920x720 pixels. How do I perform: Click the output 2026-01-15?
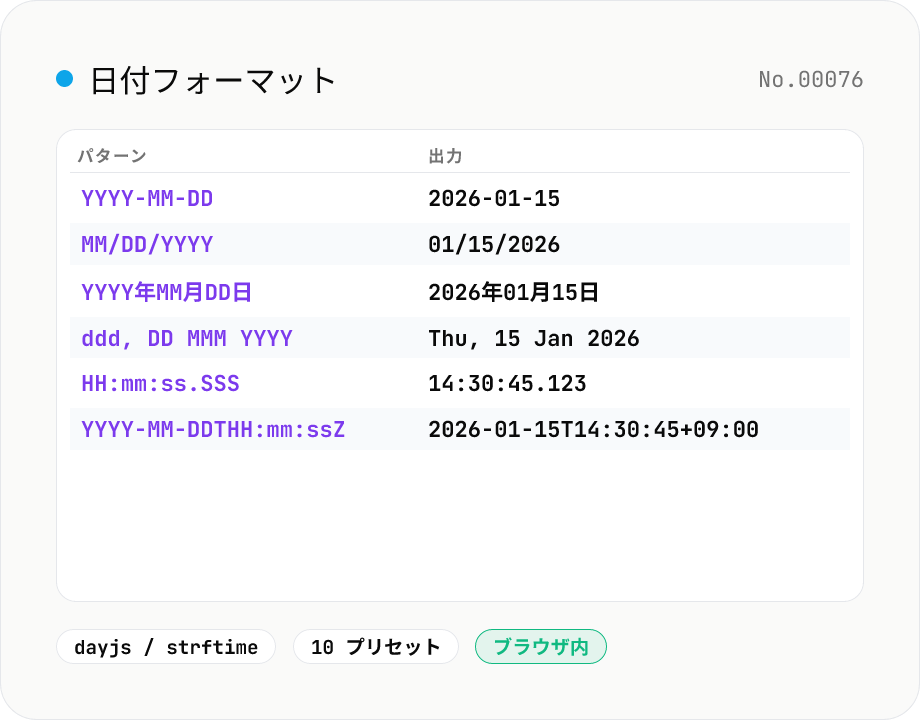click(x=494, y=198)
